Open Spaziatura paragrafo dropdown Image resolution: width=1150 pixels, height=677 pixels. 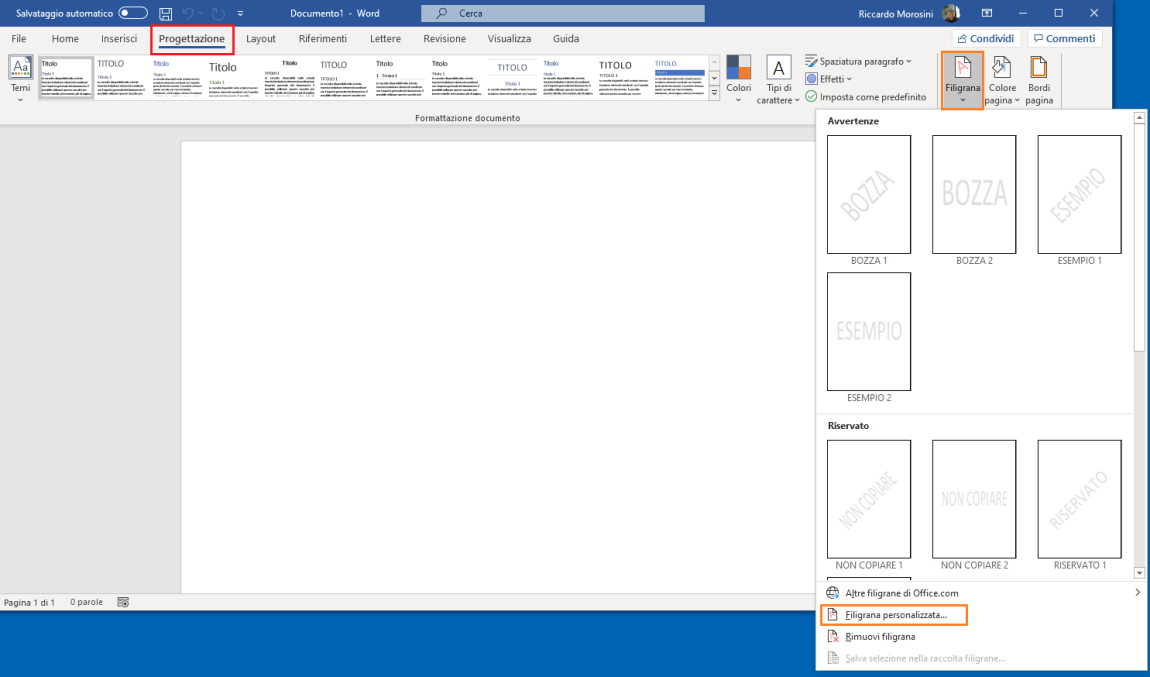coord(859,62)
